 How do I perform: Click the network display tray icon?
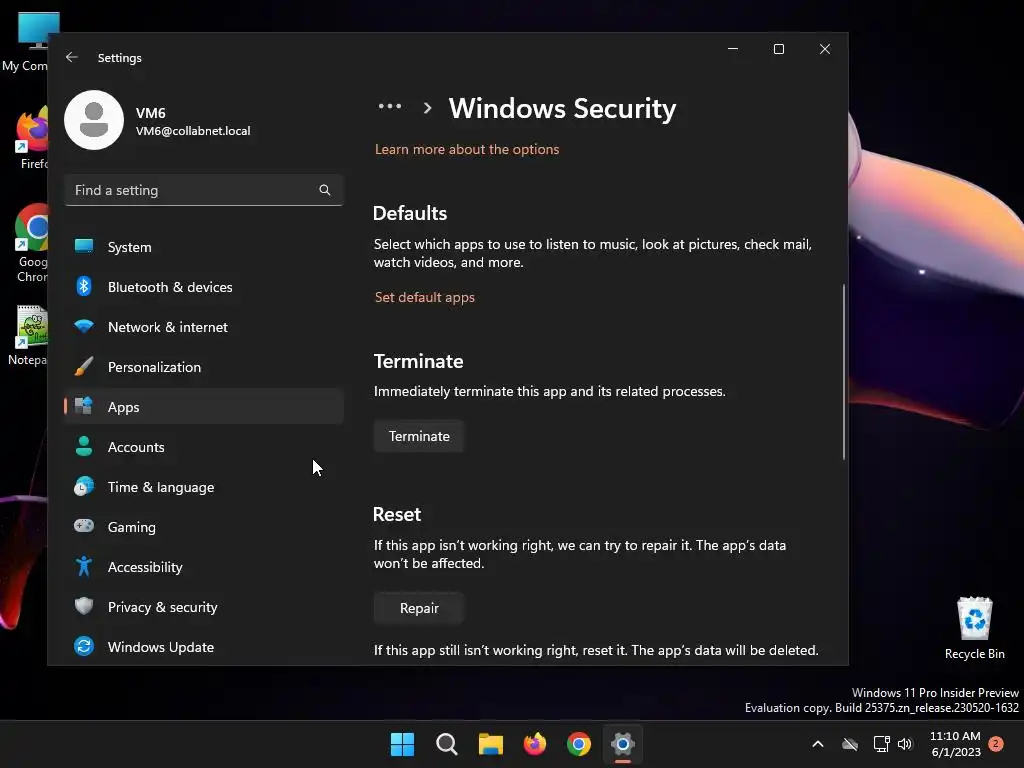click(x=882, y=744)
